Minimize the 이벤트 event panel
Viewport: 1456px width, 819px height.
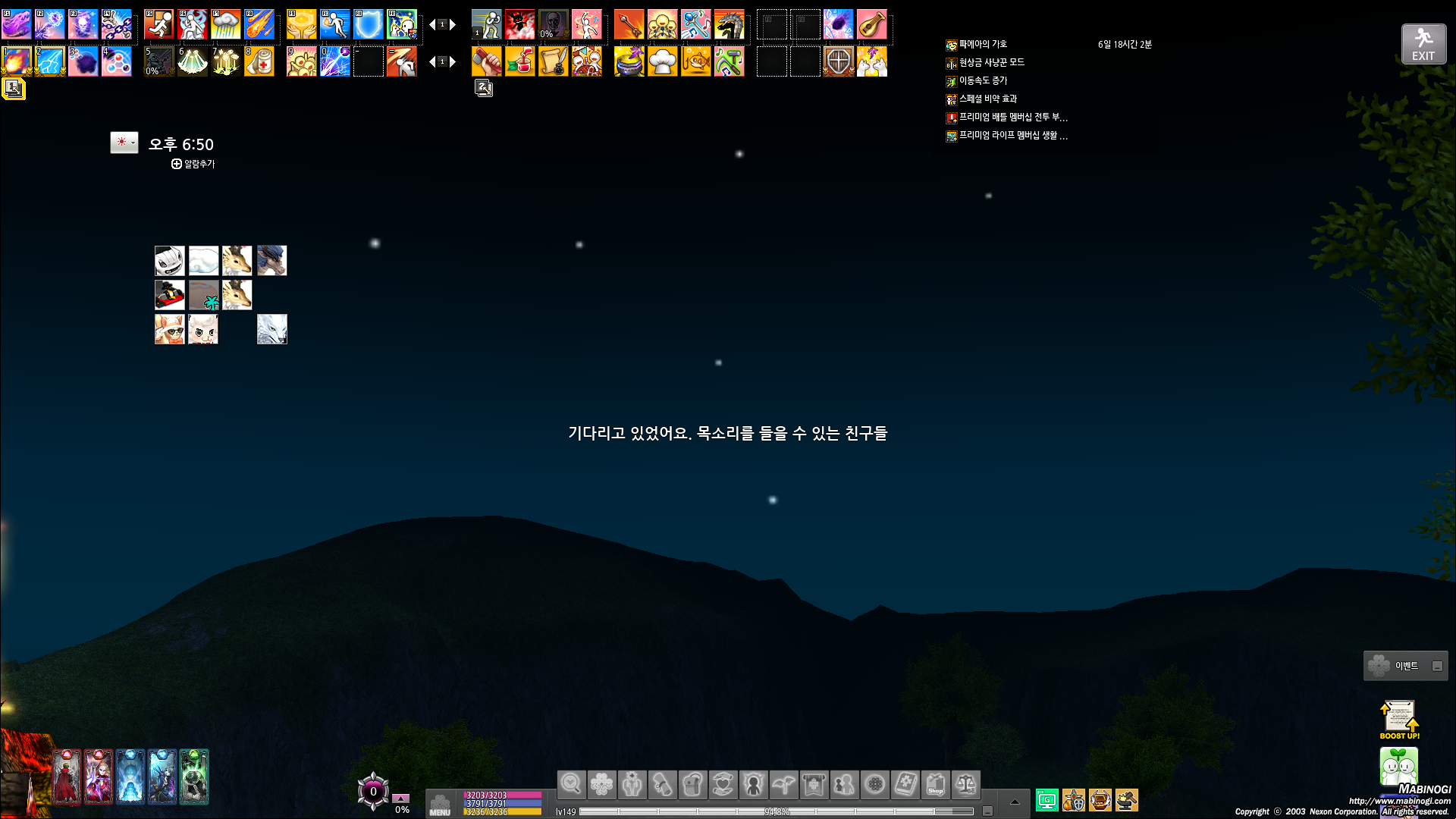1437,667
